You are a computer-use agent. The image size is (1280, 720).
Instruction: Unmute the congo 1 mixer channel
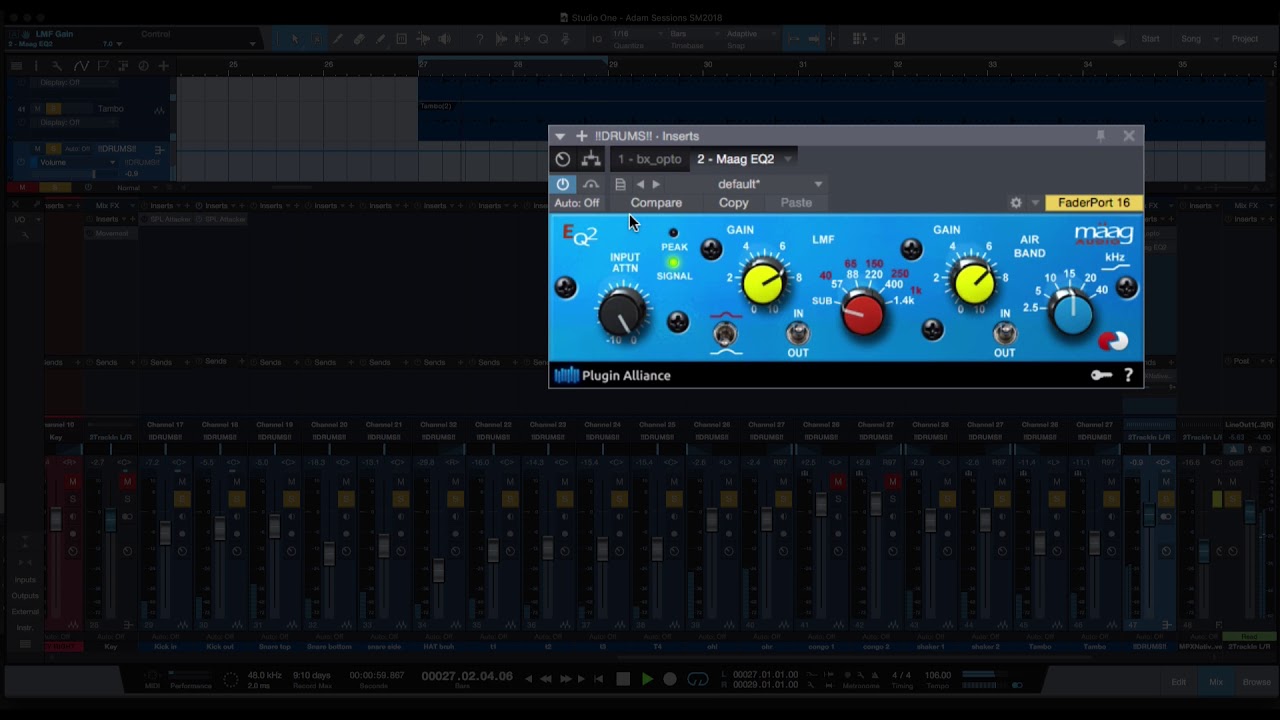pyautogui.click(x=838, y=482)
